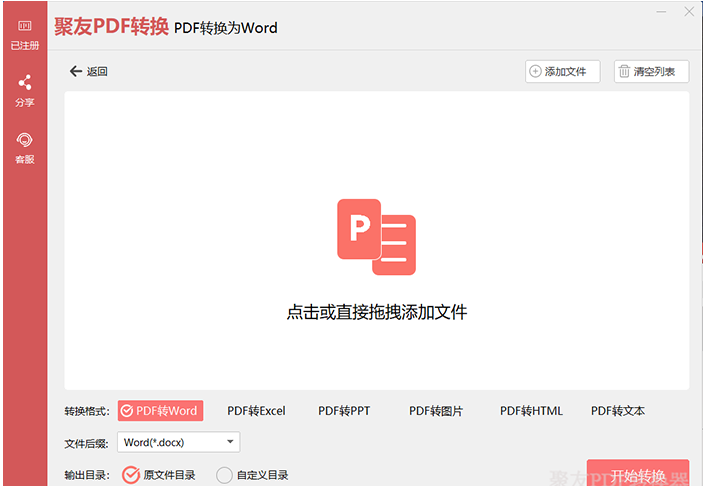Switch to PDF转Excel conversion

click(256, 411)
